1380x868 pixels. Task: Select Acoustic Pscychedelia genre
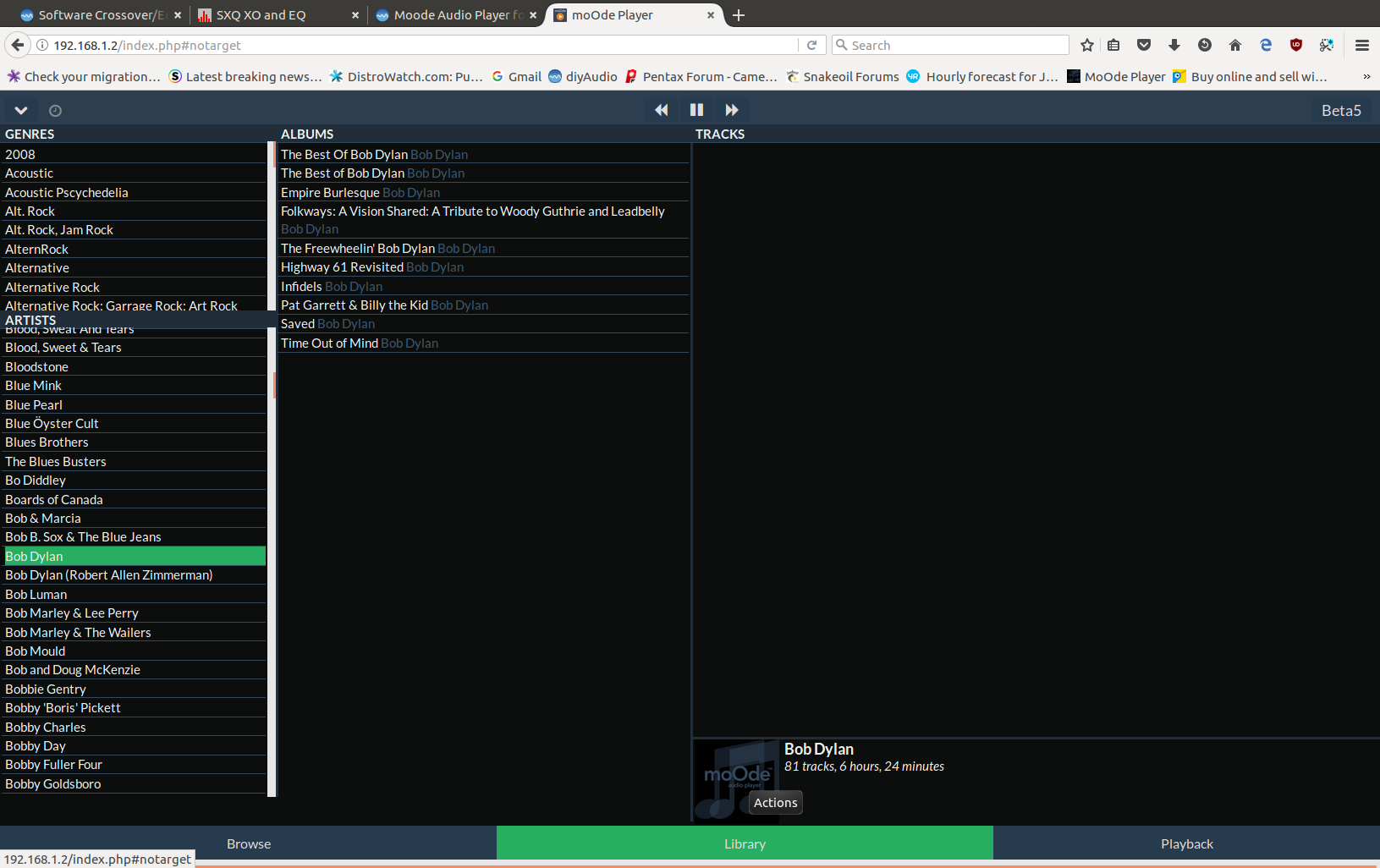click(135, 192)
